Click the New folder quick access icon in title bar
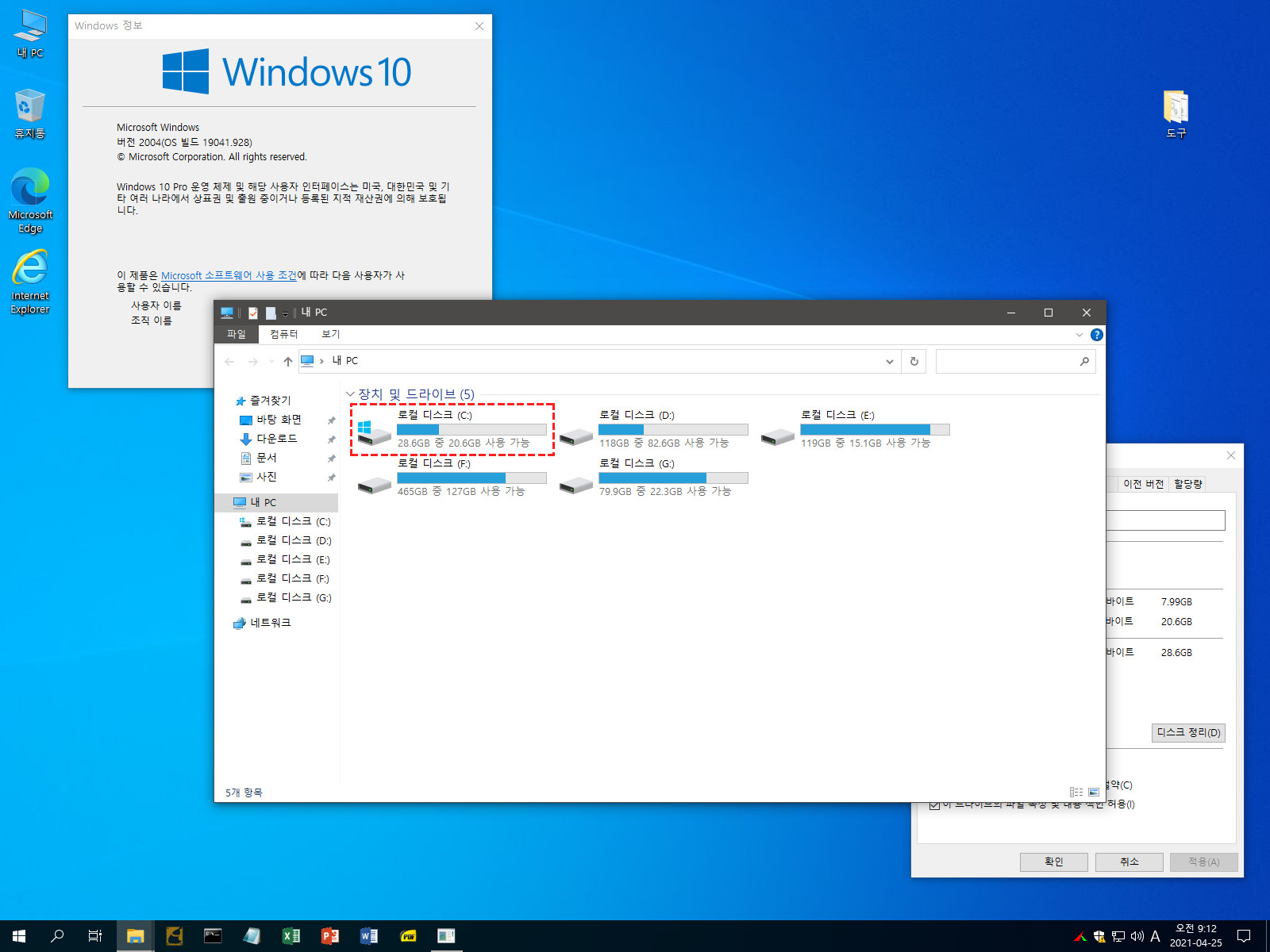This screenshot has height=952, width=1270. (x=271, y=313)
